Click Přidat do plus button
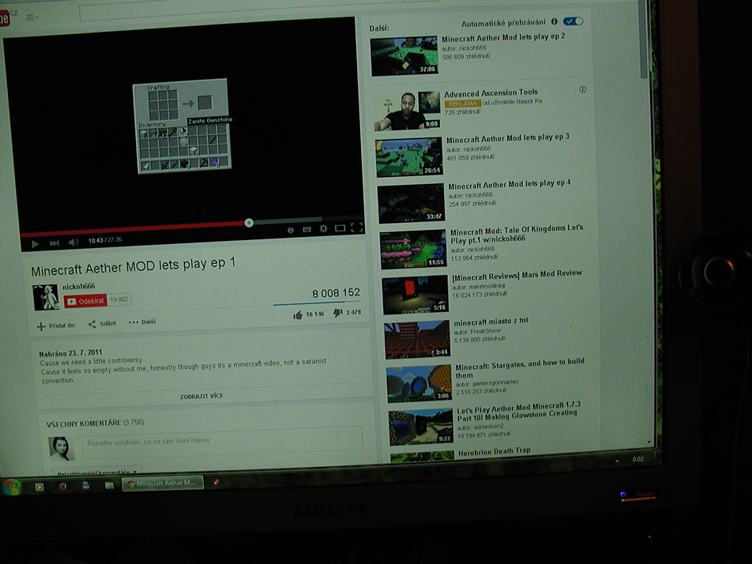Viewport: 752px width, 564px height. pos(56,326)
